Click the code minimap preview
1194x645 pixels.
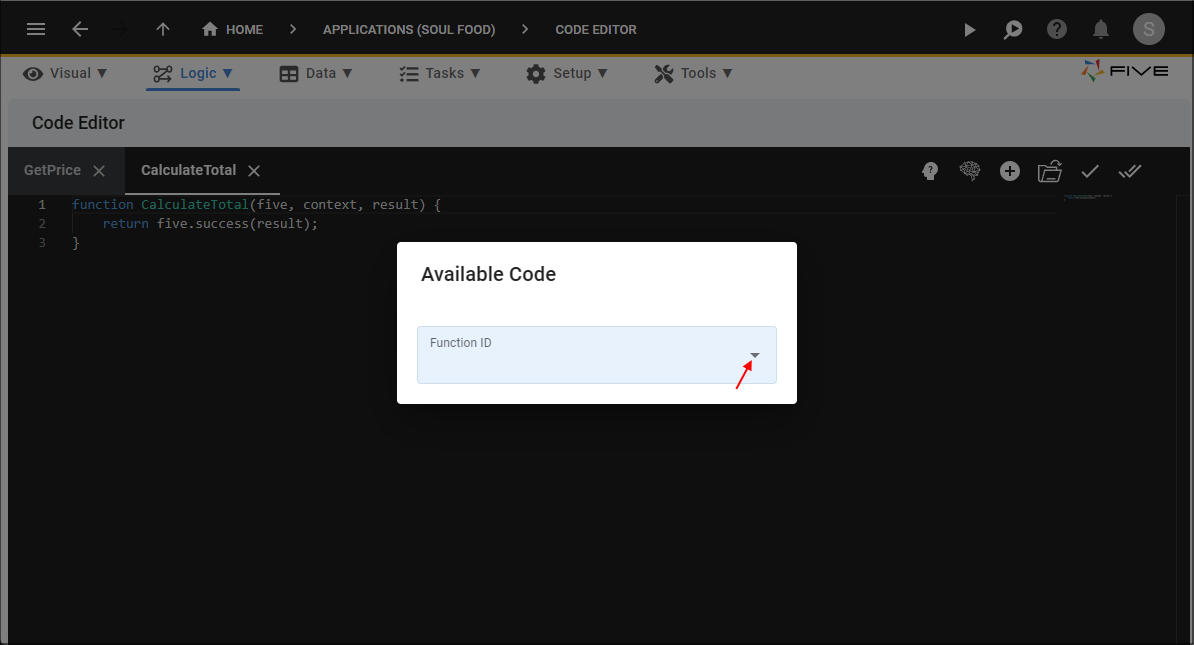pos(1089,196)
